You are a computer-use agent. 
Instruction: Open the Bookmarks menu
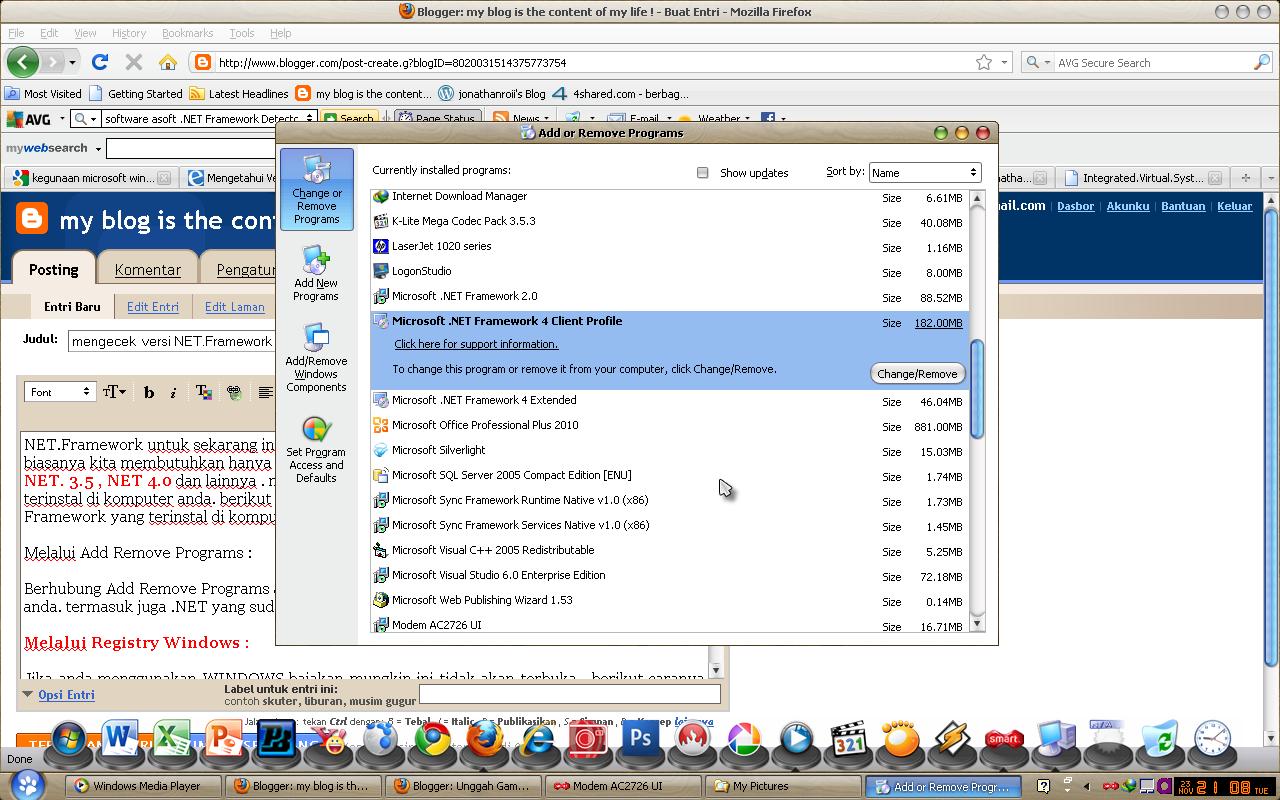pos(187,33)
